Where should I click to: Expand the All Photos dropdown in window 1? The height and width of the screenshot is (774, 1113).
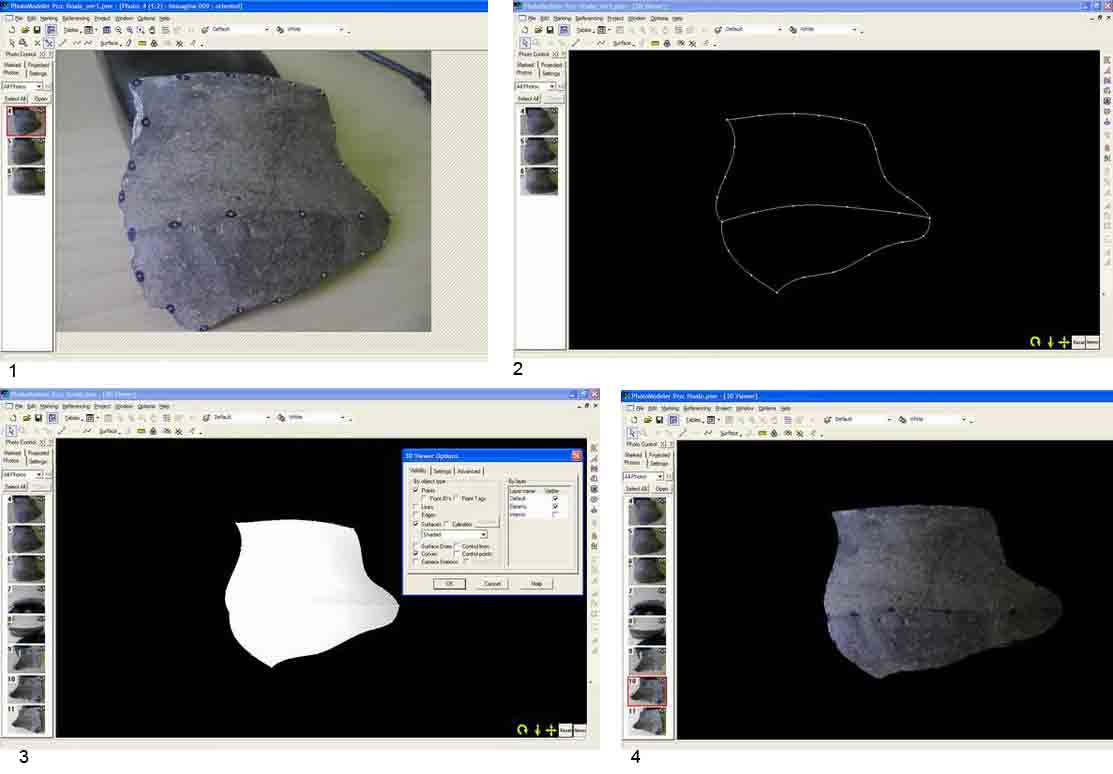46,87
